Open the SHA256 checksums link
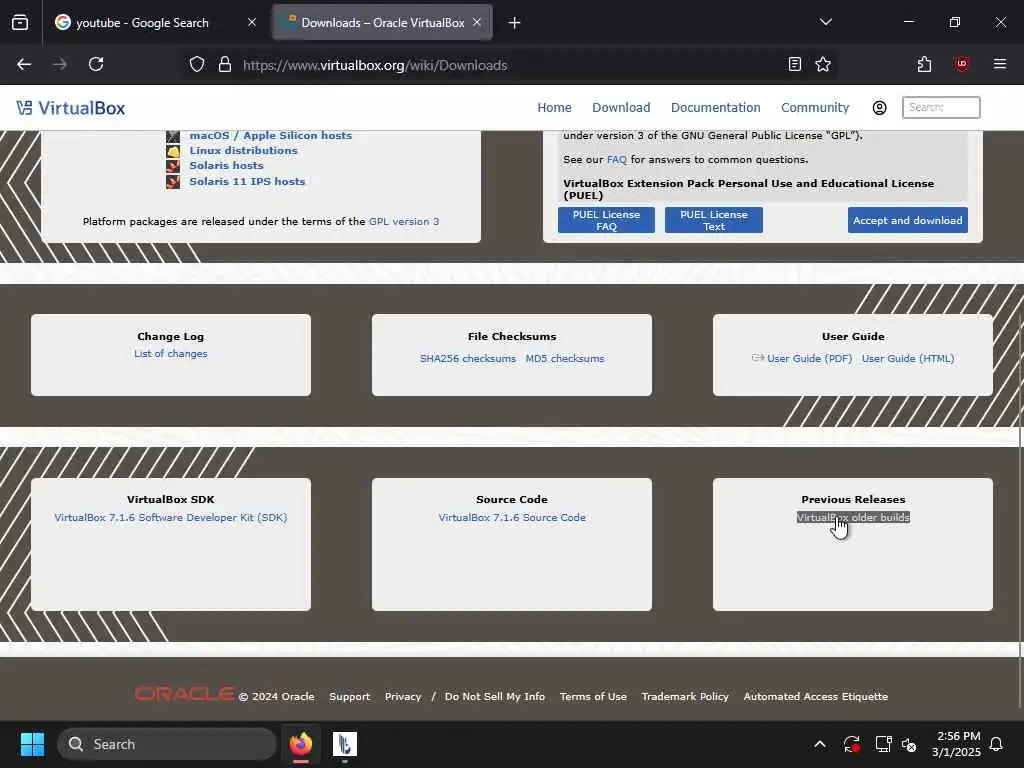This screenshot has width=1024, height=768. click(468, 359)
